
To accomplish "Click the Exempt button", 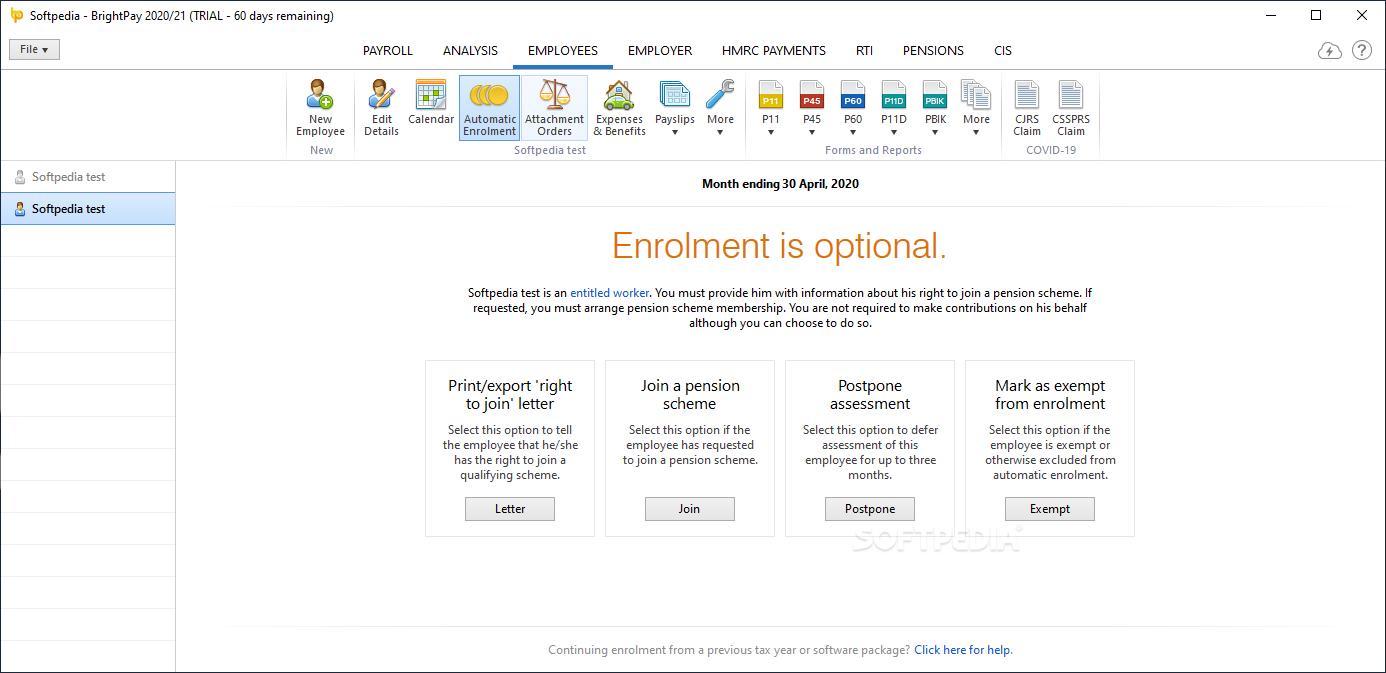I will pos(1050,509).
